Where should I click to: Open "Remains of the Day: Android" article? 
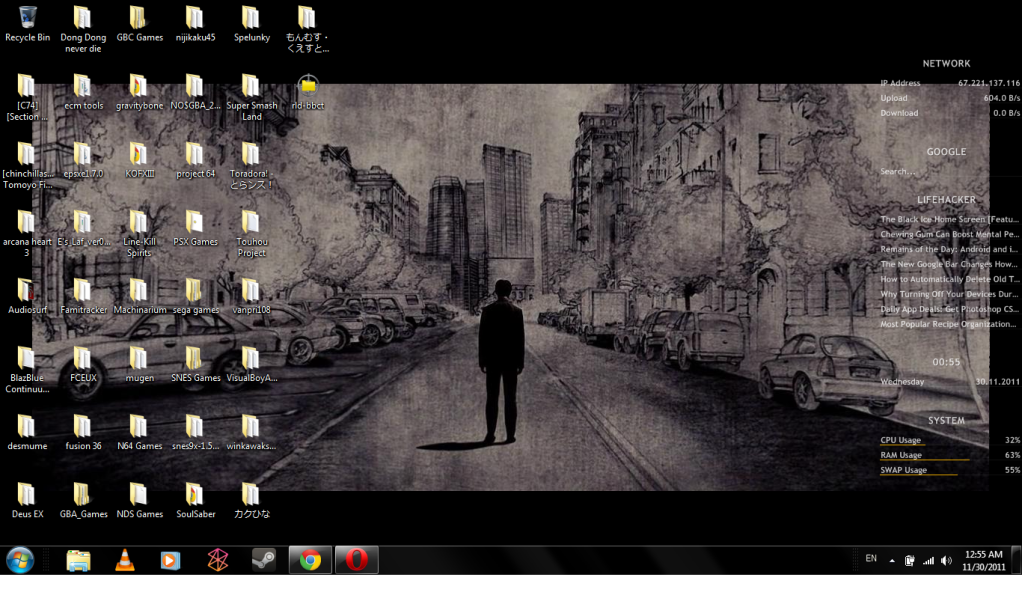click(x=949, y=250)
